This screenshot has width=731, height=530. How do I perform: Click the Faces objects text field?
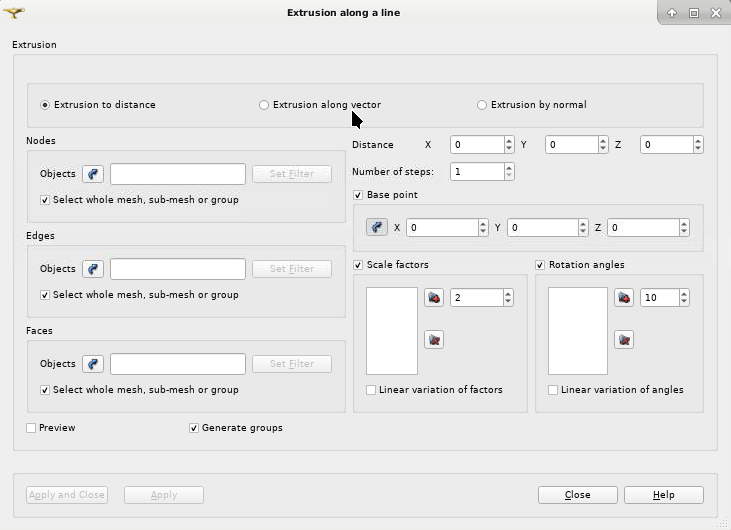pyautogui.click(x=178, y=364)
